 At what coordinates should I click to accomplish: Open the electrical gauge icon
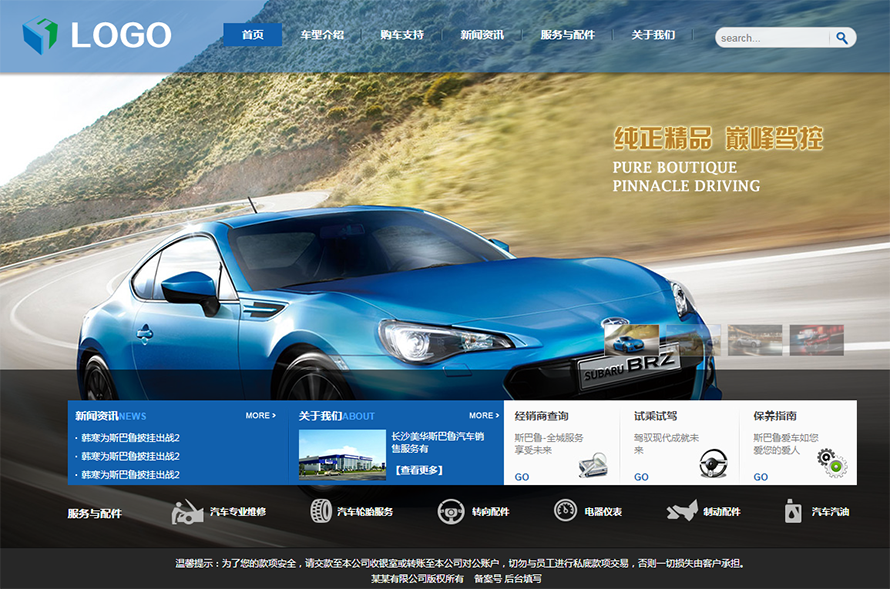coord(565,510)
